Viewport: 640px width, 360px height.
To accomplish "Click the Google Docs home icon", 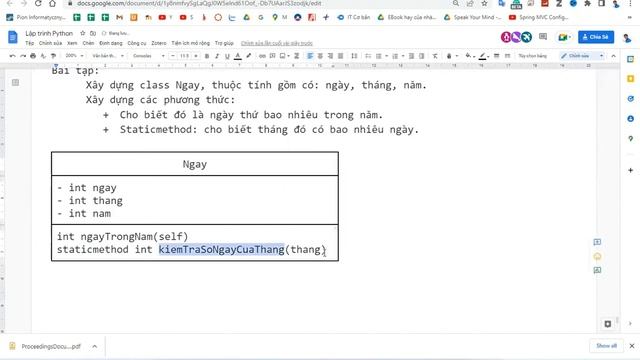I will tap(13, 37).
